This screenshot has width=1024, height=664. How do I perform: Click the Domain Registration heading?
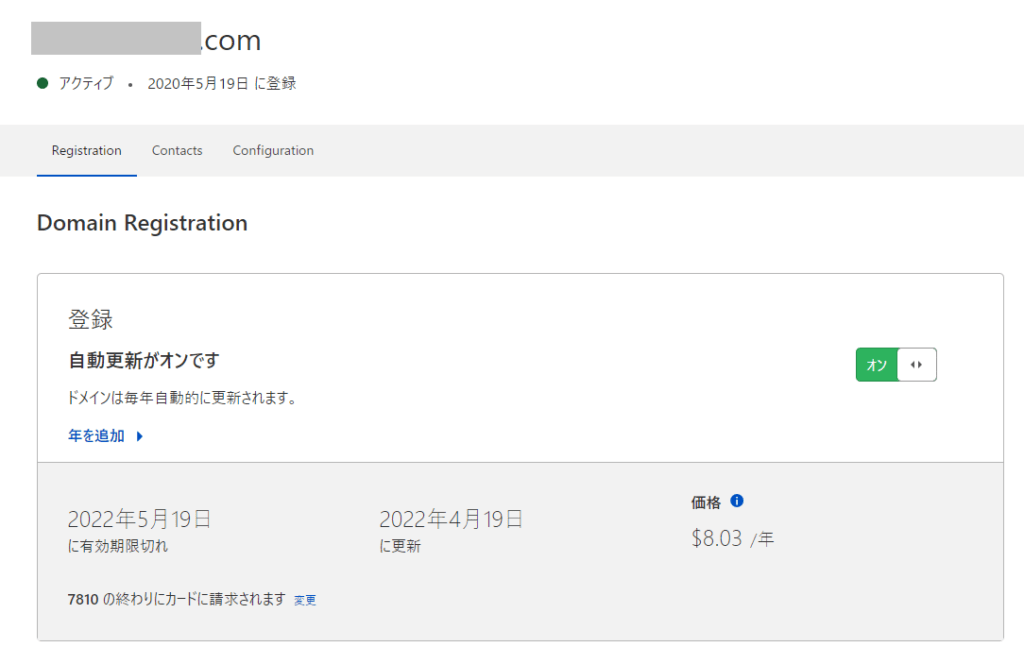click(142, 223)
